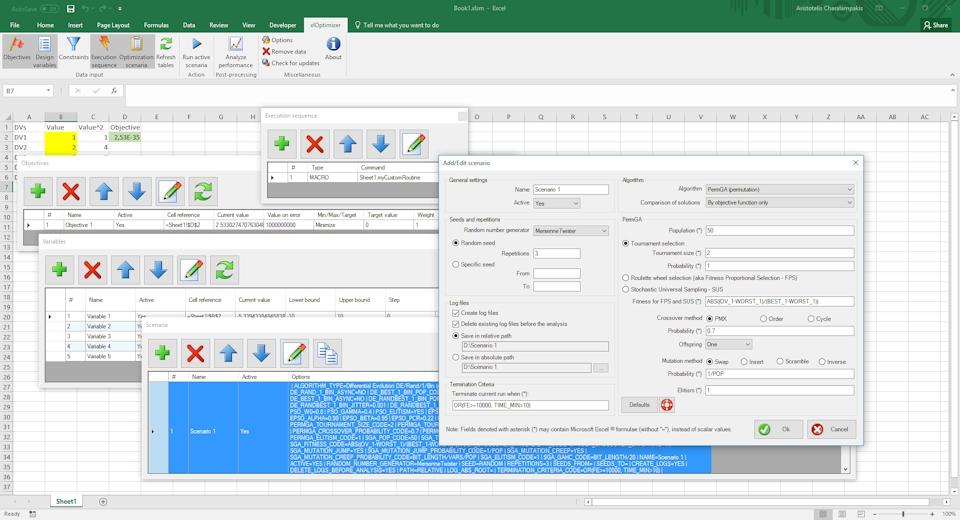The width and height of the screenshot is (960, 520).
Task: Click Tell me what you want to do
Action: click(x=397, y=25)
